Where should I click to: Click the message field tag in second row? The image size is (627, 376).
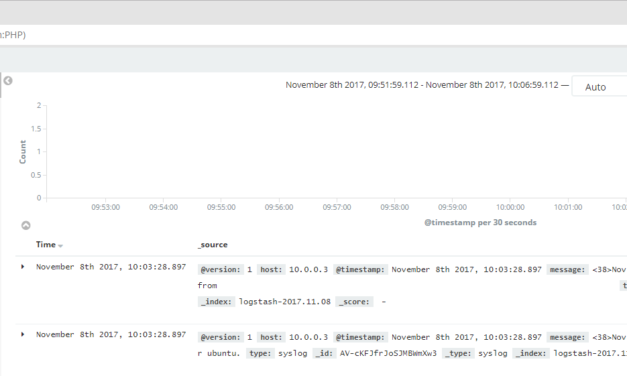click(x=567, y=337)
